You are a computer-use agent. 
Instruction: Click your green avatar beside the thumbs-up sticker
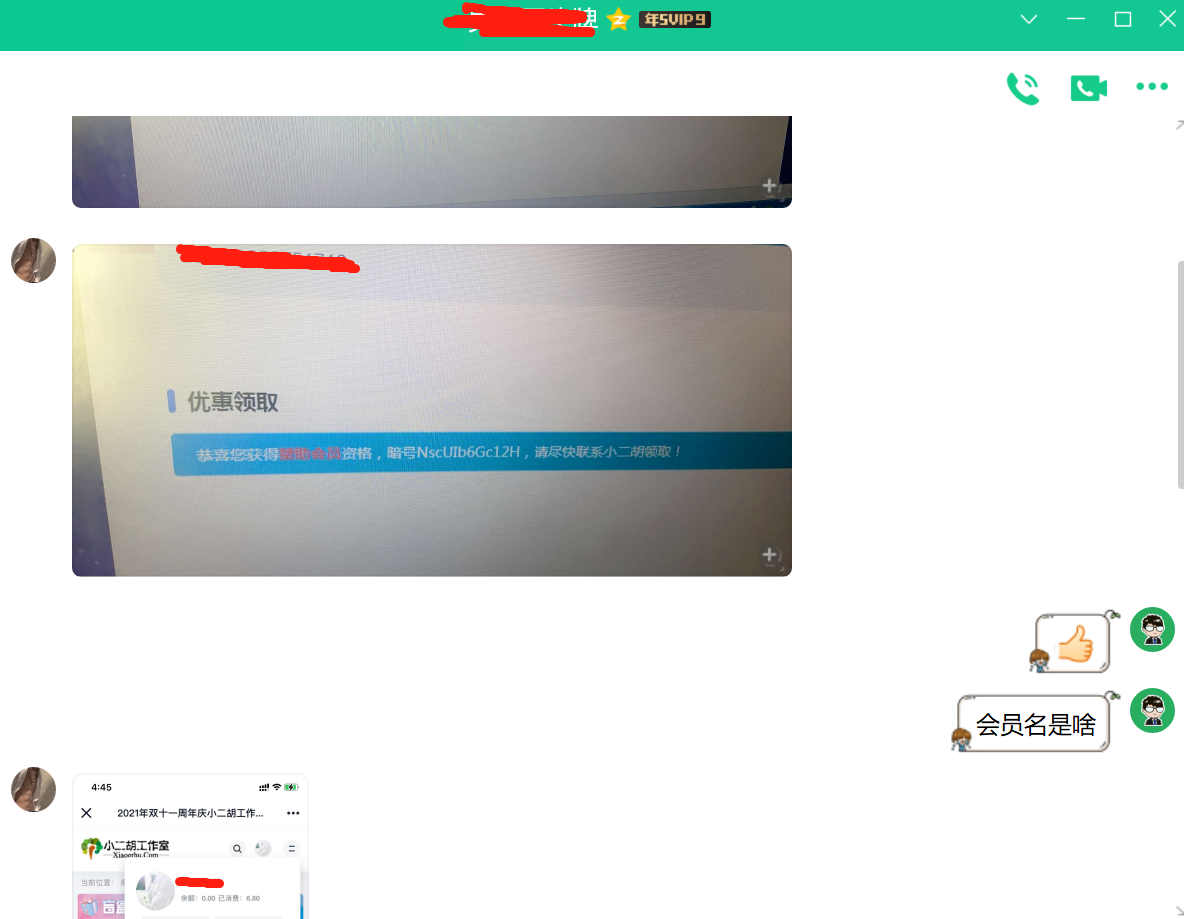pyautogui.click(x=1152, y=629)
